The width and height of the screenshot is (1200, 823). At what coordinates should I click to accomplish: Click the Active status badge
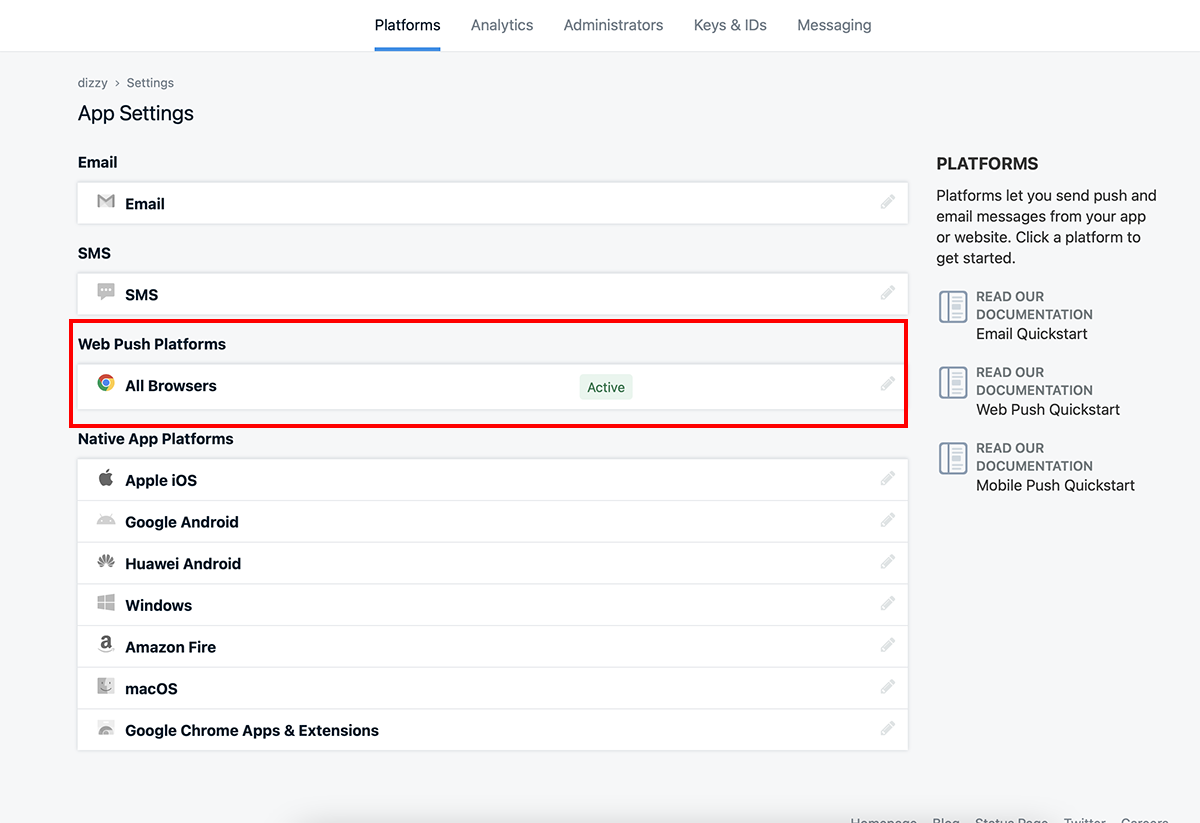(606, 387)
